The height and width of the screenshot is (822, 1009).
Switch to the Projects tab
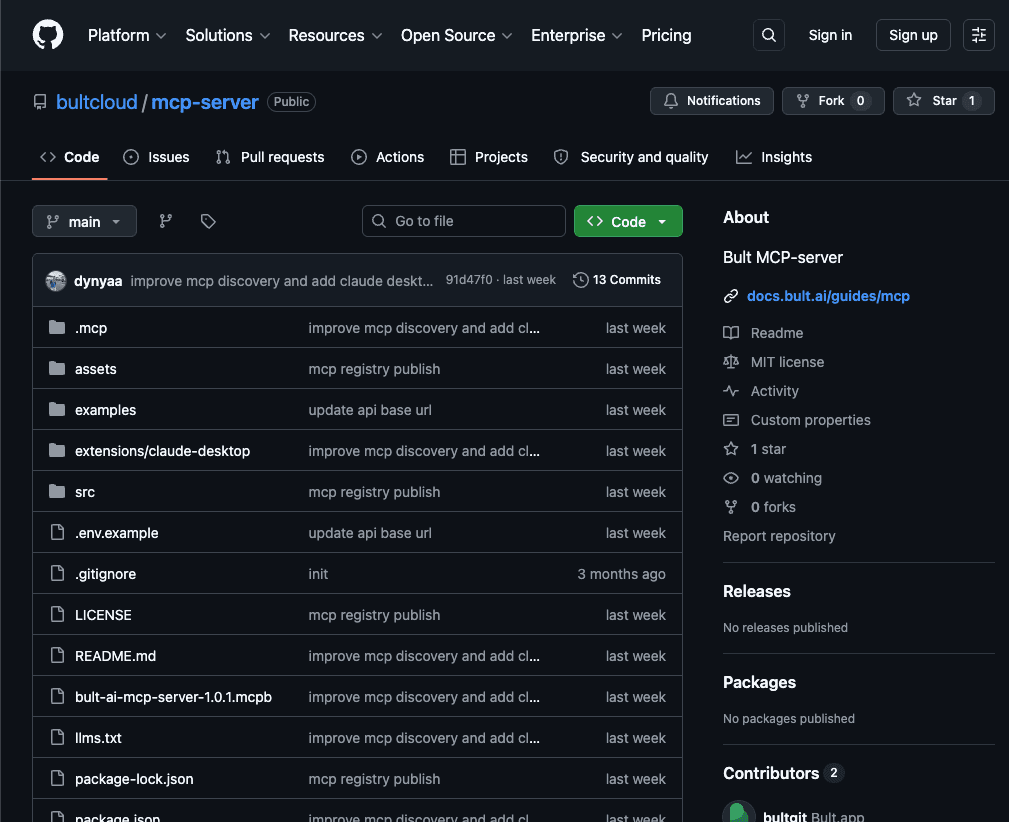coord(489,157)
